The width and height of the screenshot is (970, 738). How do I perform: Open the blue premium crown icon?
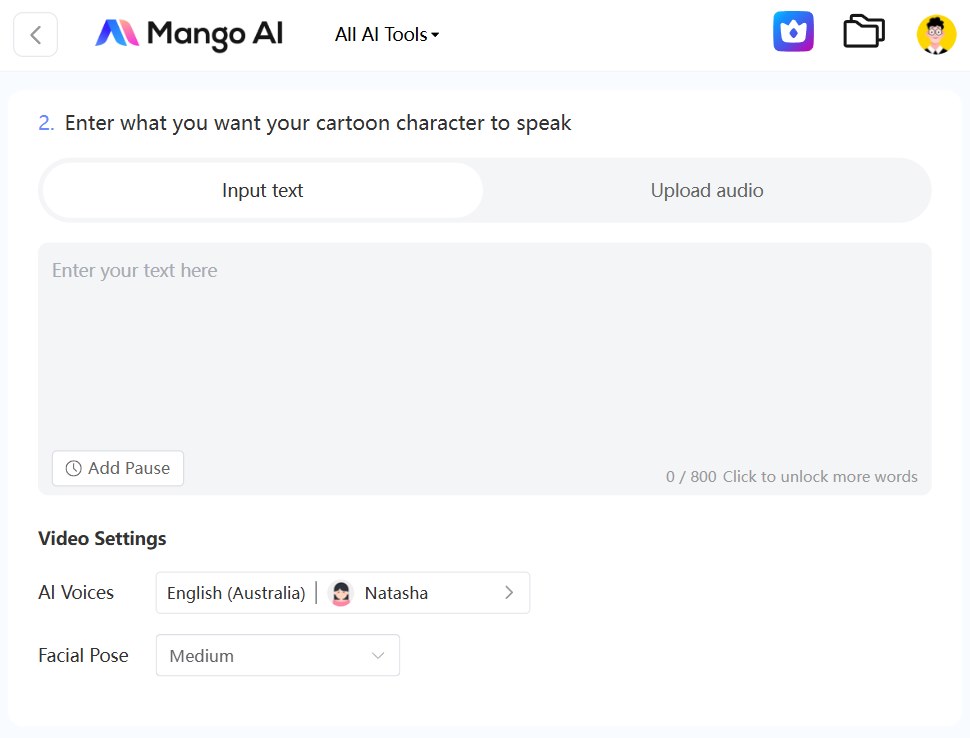[793, 32]
